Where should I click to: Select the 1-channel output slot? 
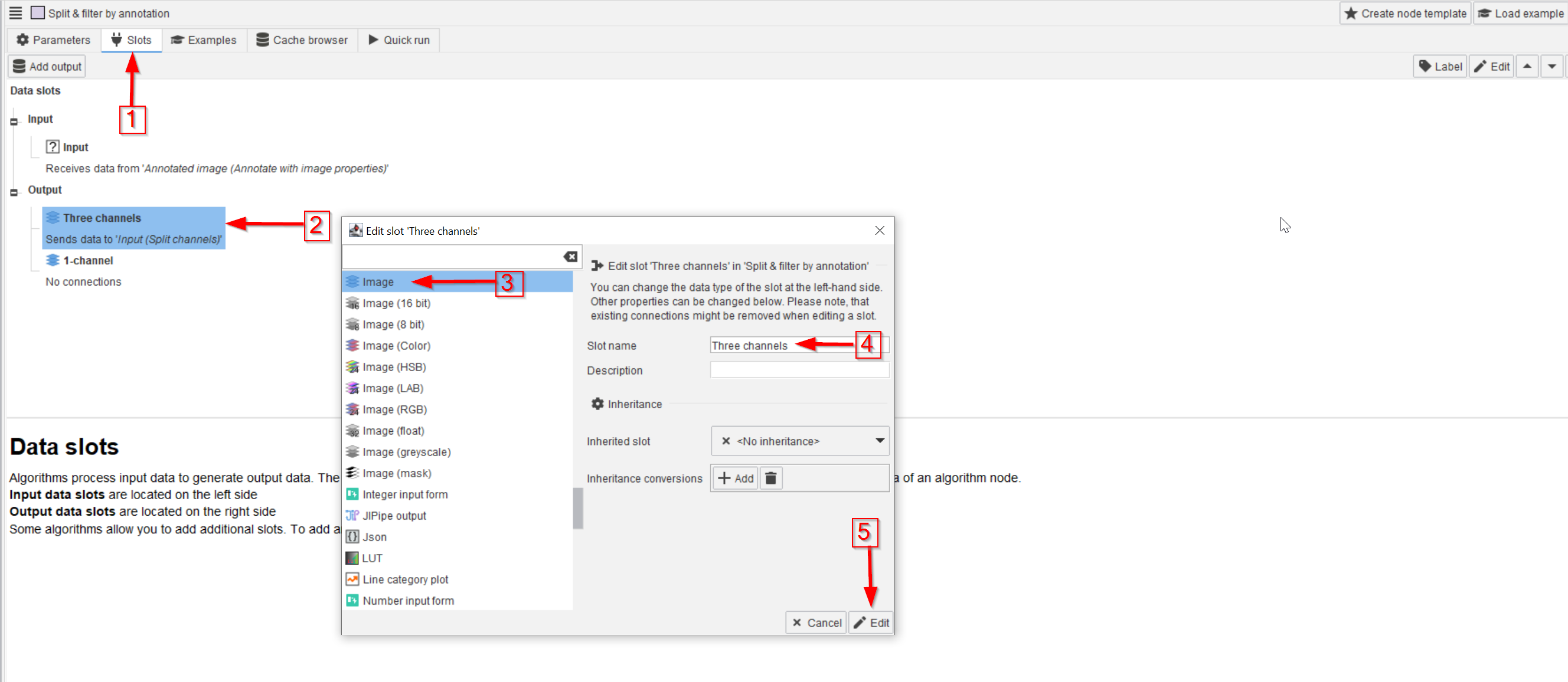coord(87,260)
